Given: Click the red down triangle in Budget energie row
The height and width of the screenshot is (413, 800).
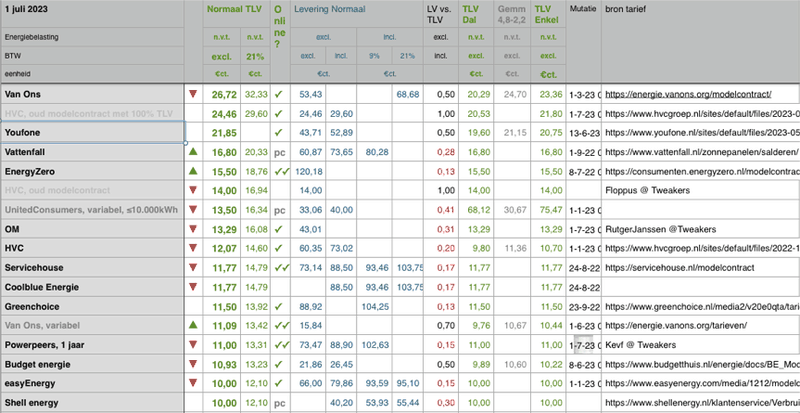Looking at the screenshot, I should pos(193,364).
